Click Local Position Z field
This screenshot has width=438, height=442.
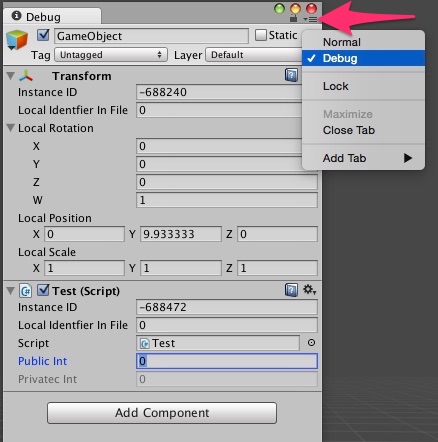point(277,234)
